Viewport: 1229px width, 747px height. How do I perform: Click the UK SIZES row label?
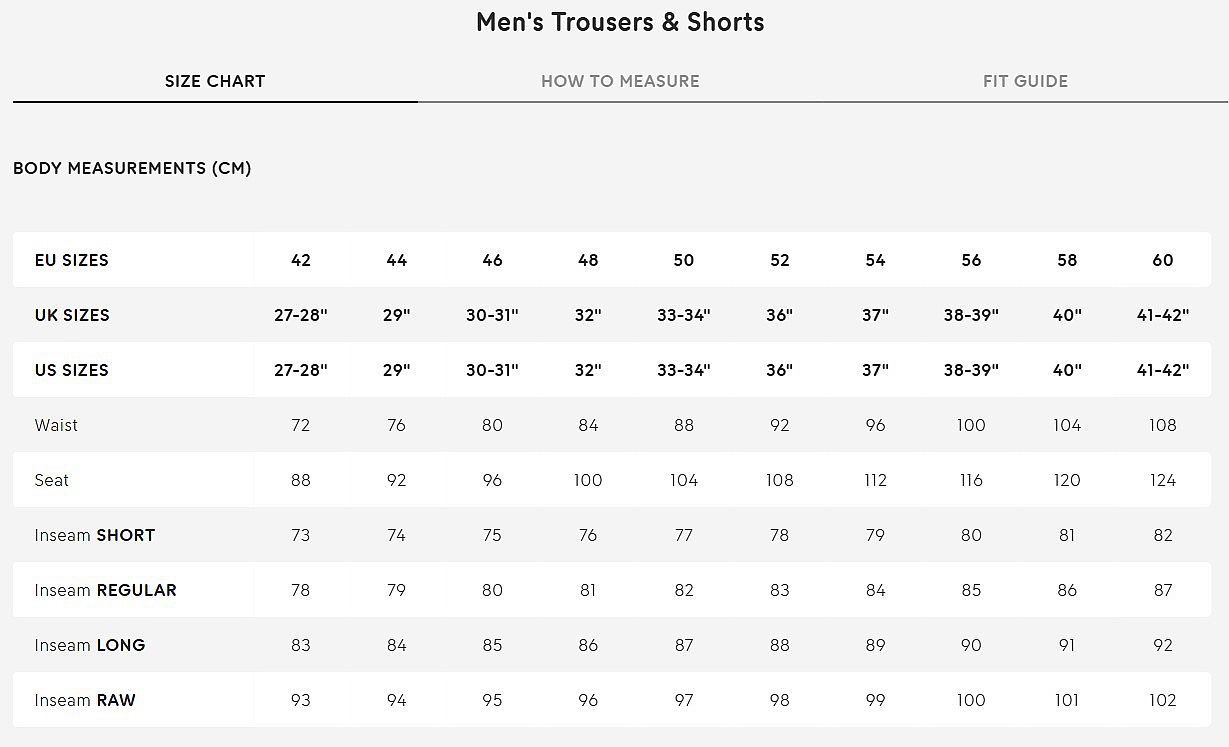coord(71,315)
